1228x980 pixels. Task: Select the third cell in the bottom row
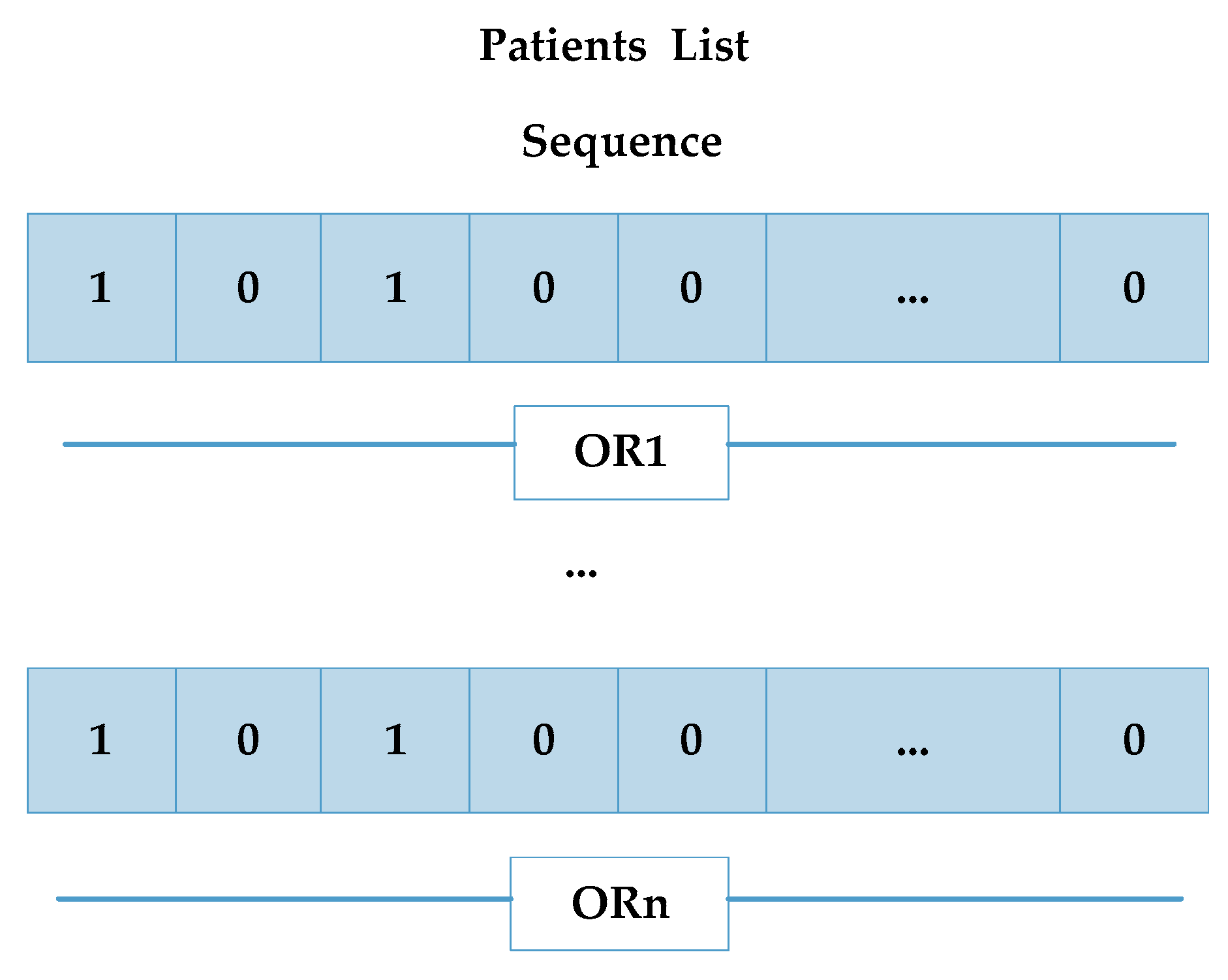point(395,741)
